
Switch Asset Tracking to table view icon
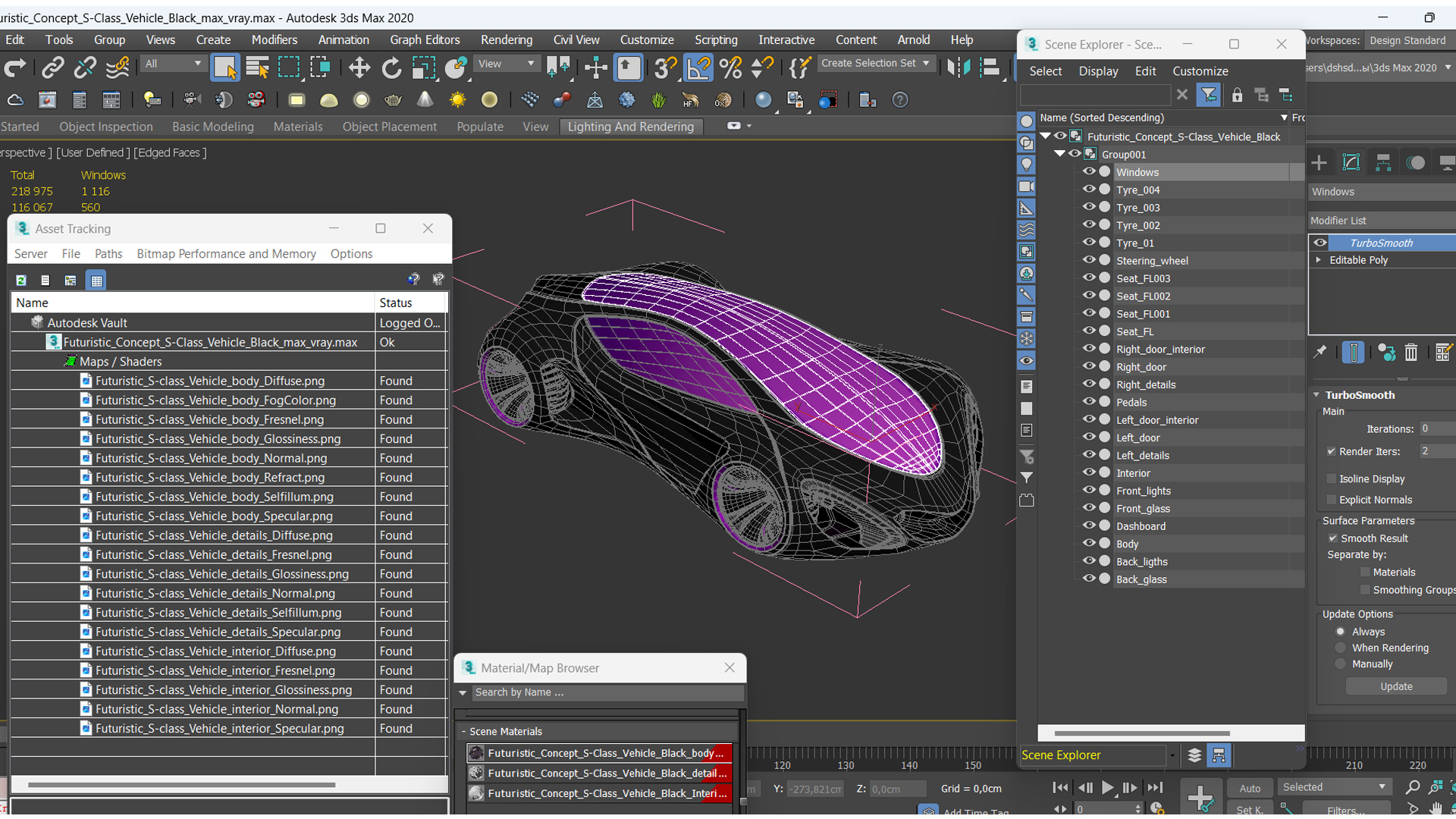coord(96,281)
